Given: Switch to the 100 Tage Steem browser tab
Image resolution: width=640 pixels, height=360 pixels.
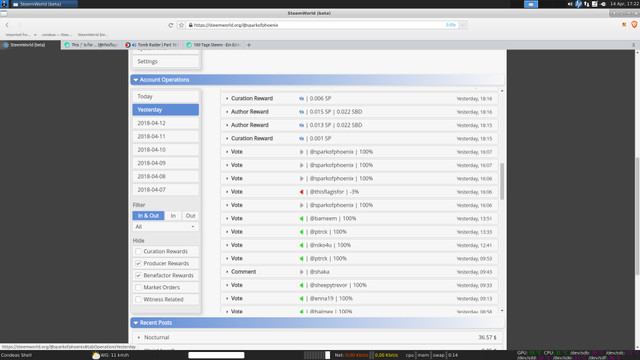Looking at the screenshot, I should click(213, 45).
